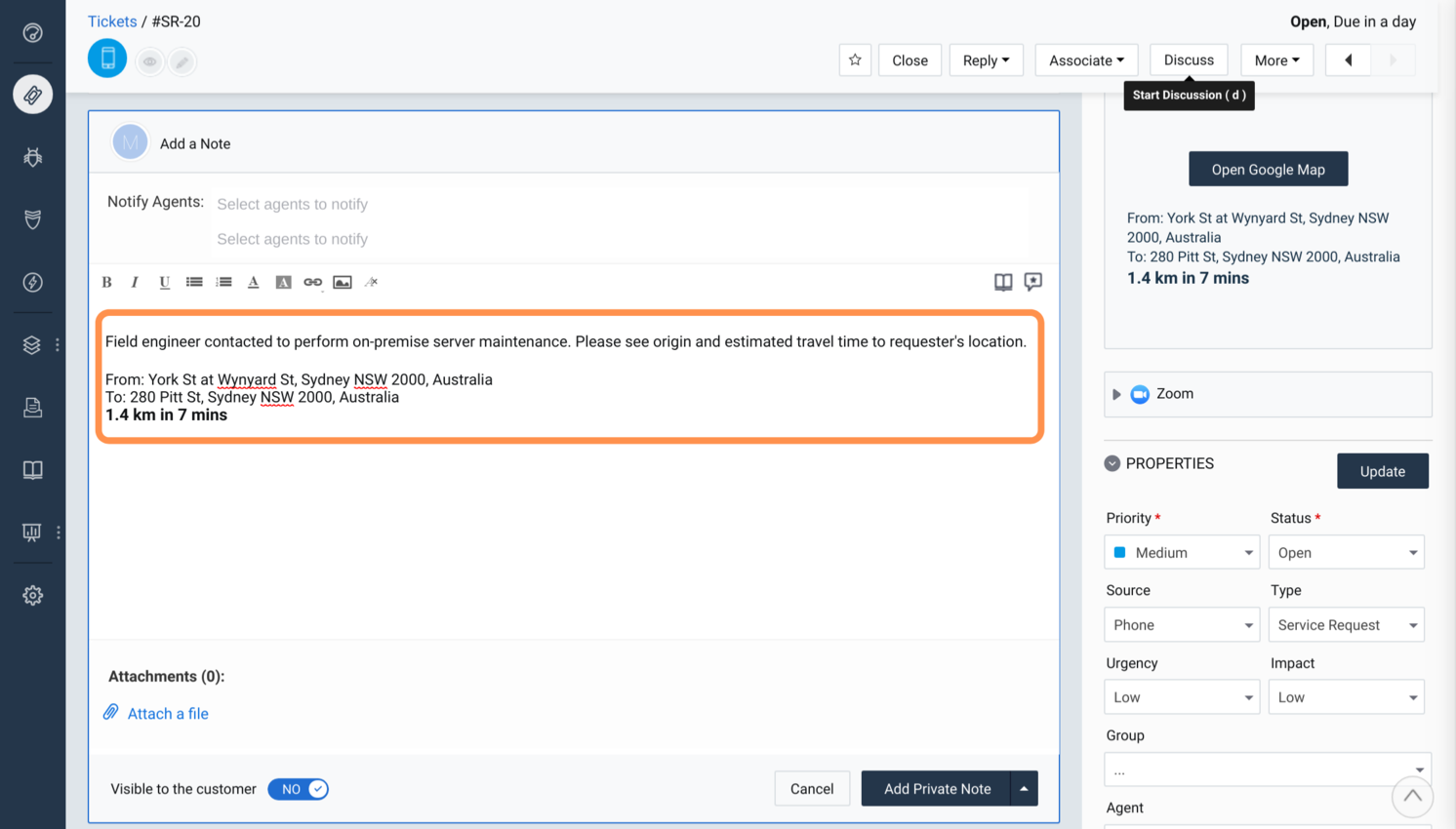Insert an image into the note

point(342,282)
